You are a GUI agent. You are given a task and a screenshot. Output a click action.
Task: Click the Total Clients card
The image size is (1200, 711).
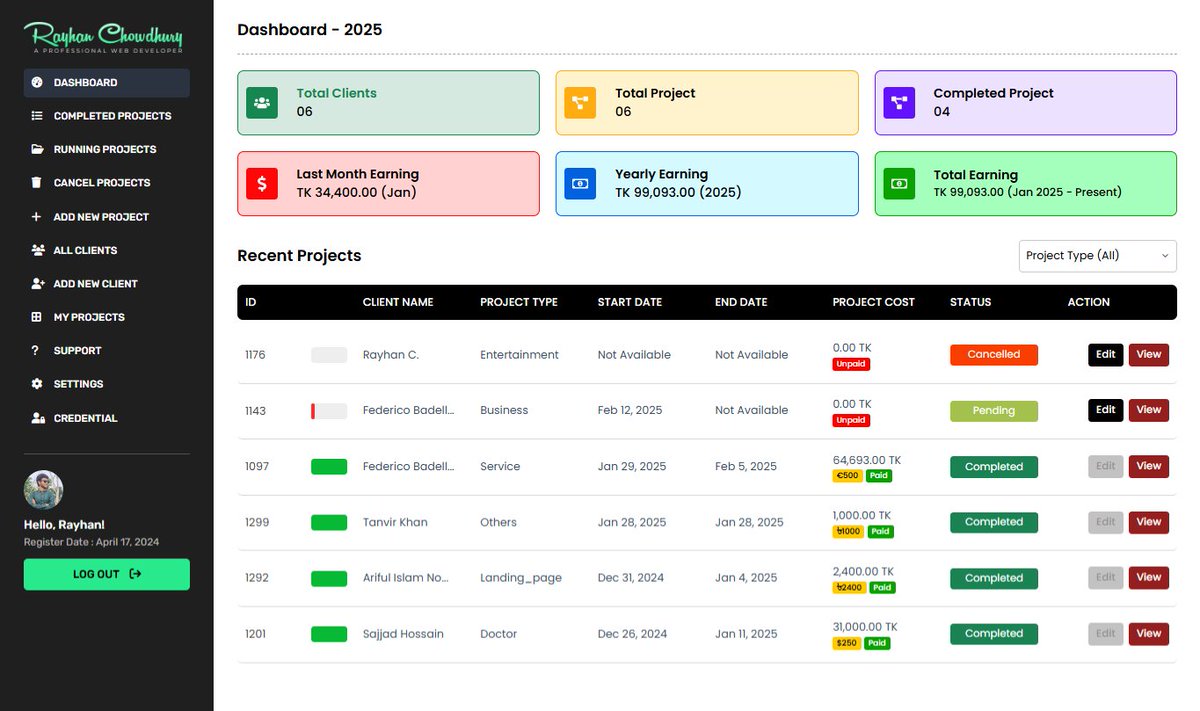click(x=388, y=102)
